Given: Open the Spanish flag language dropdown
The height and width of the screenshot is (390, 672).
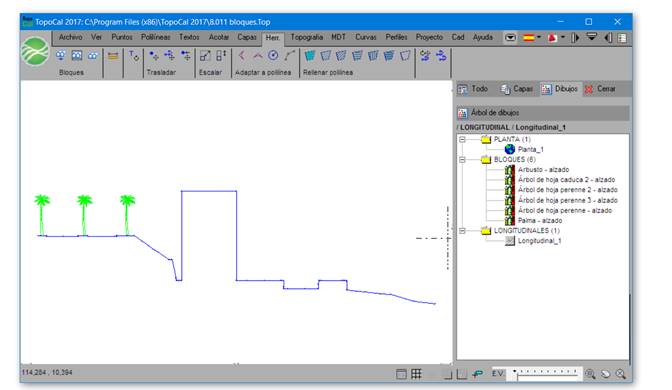Looking at the screenshot, I should click(532, 38).
